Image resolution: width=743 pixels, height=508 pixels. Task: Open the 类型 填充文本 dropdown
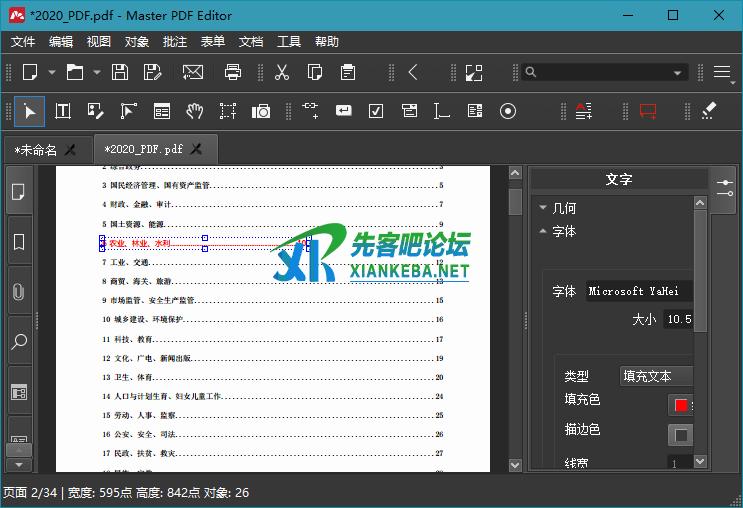pos(656,376)
